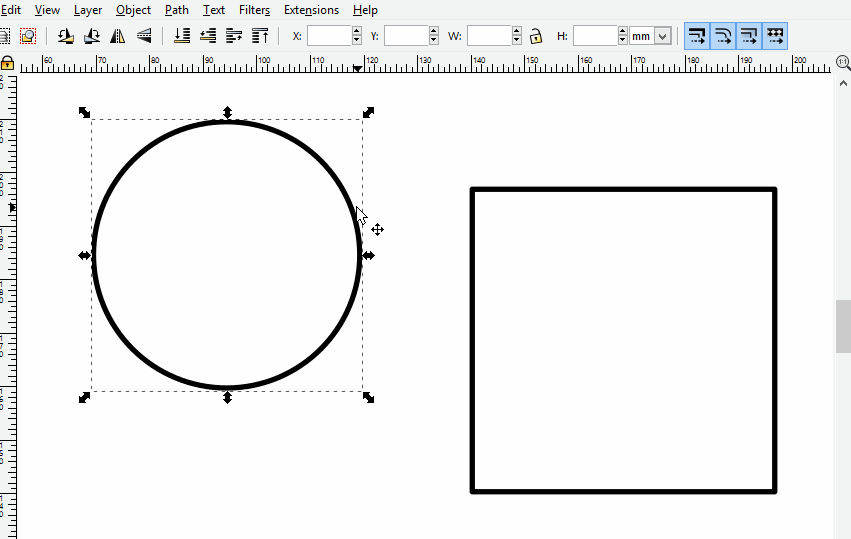Lower selection to bottom
This screenshot has width=851, height=539.
182,36
